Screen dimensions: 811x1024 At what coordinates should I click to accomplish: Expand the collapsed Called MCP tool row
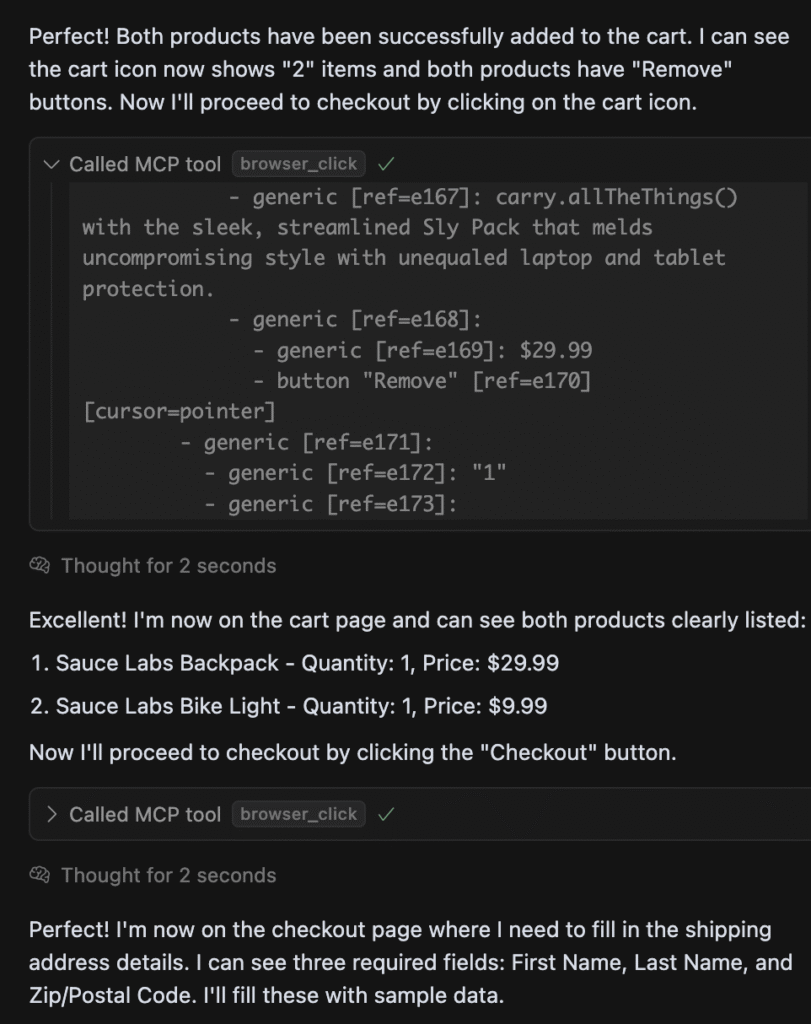click(x=52, y=814)
